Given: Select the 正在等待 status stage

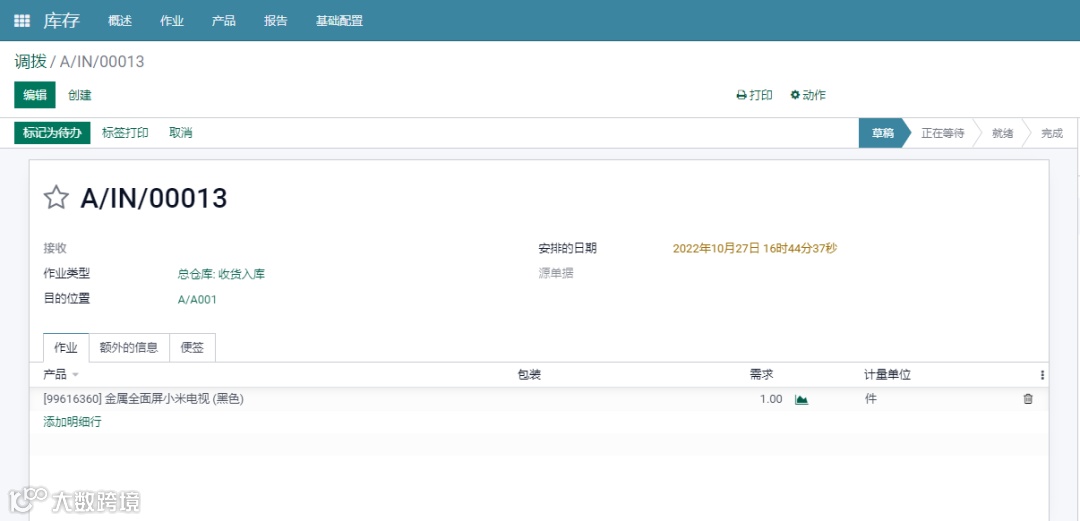Looking at the screenshot, I should click(x=942, y=134).
